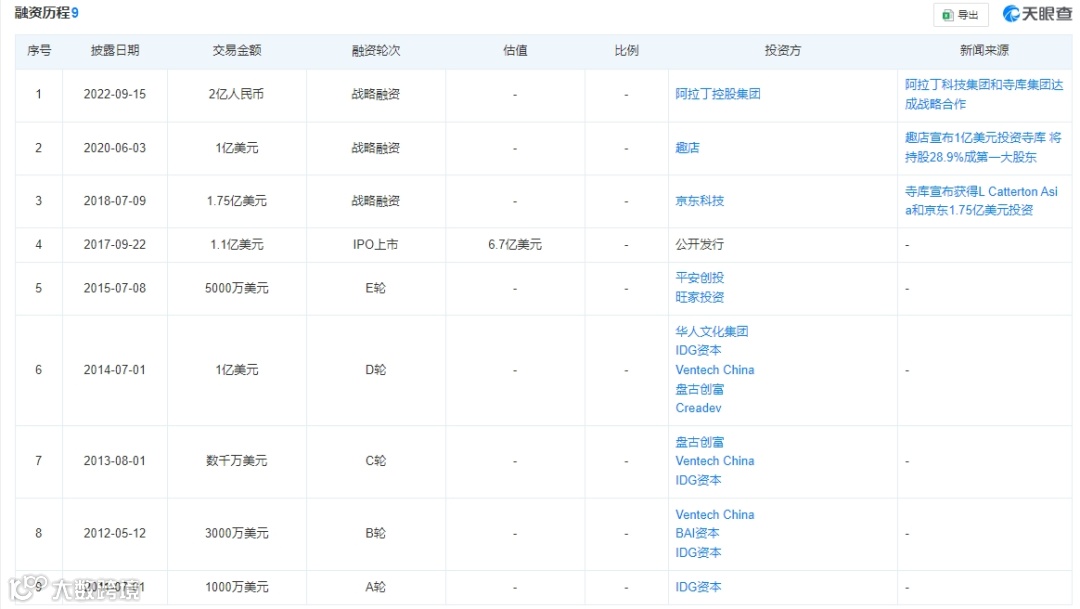Image resolution: width=1080 pixels, height=609 pixels.
Task: Click round cell B轮
Action: (375, 533)
